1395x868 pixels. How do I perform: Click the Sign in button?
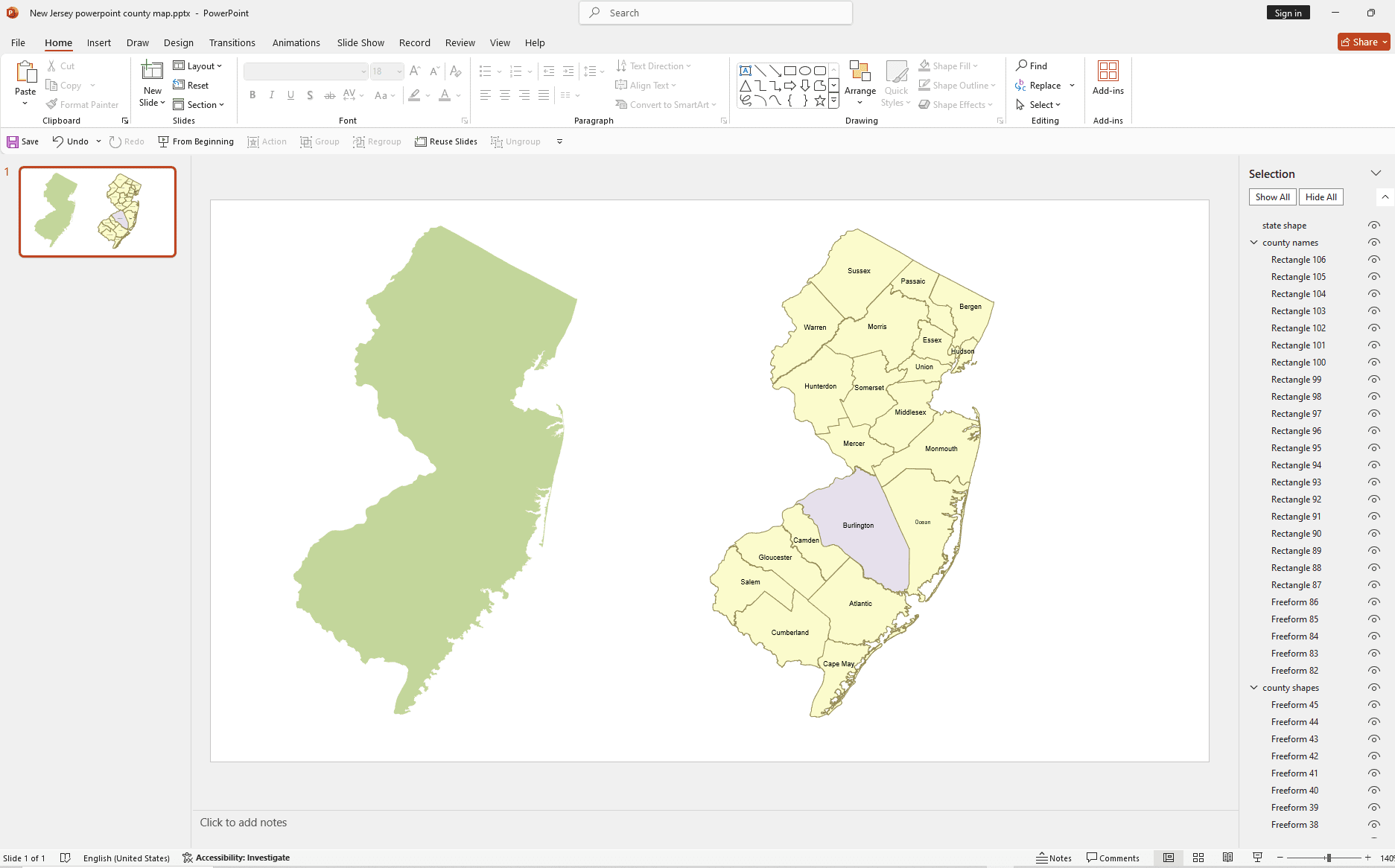click(1288, 13)
